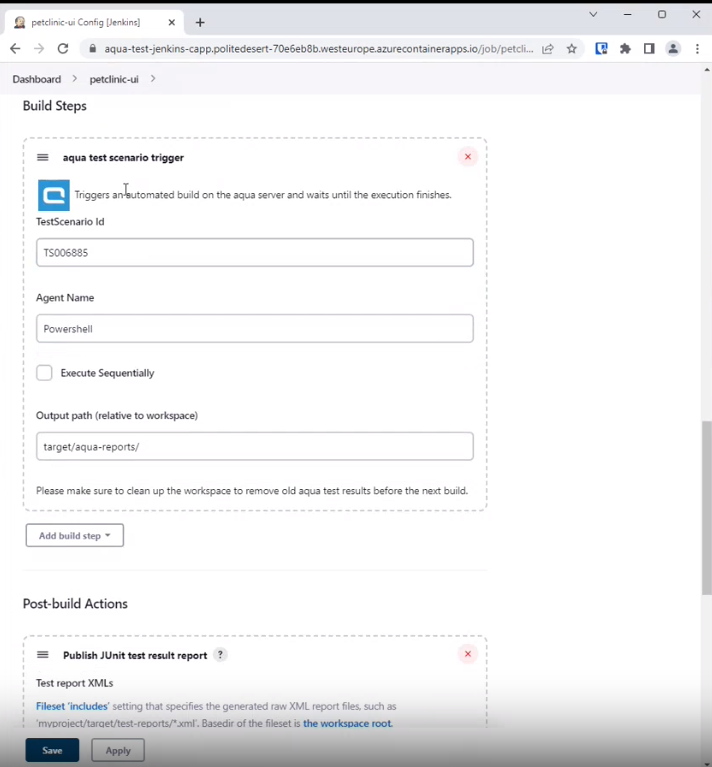Click the aqua logo icon
712x767 pixels.
pos(53,195)
